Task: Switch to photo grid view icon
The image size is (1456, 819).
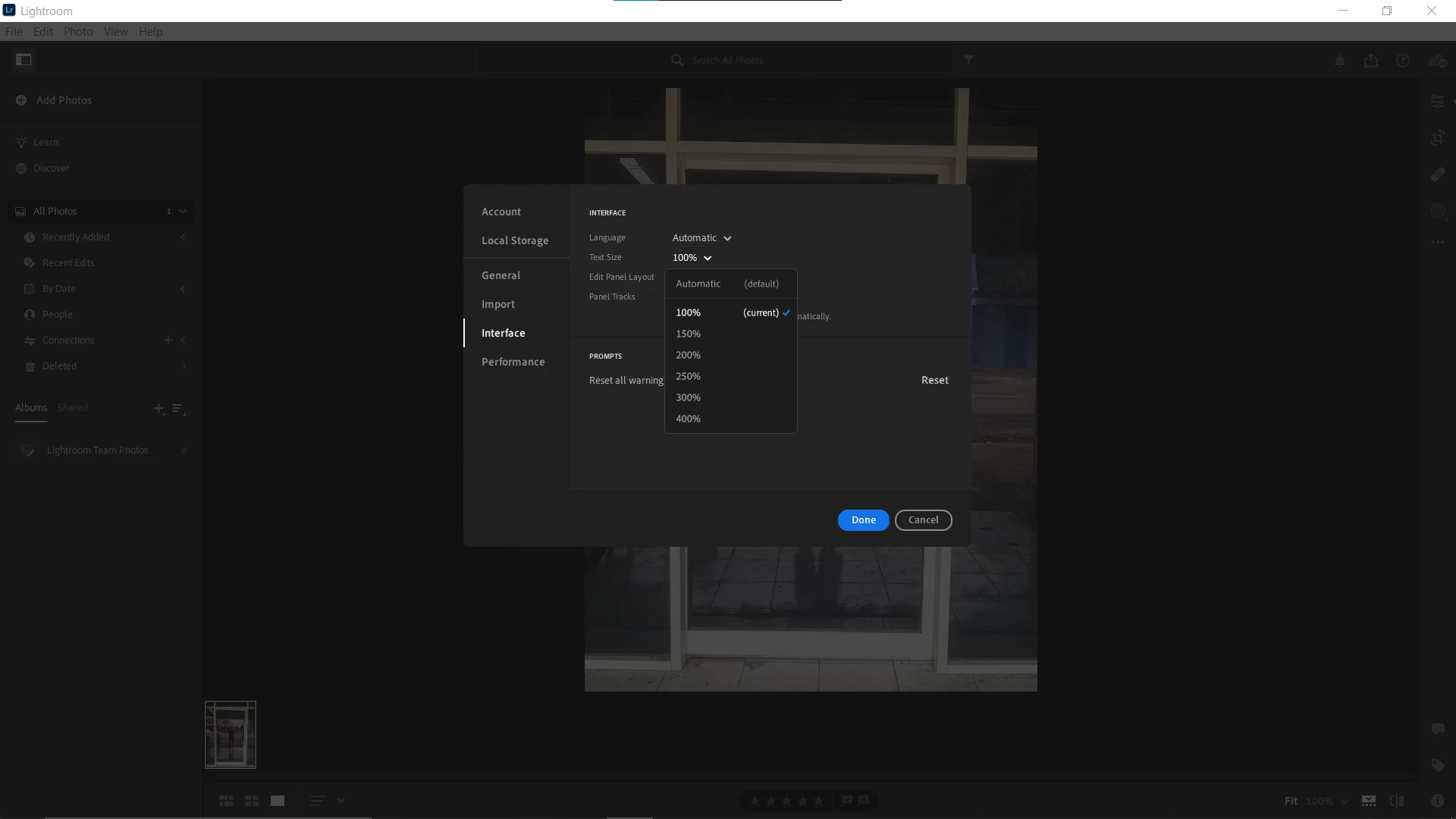Action: point(226,801)
